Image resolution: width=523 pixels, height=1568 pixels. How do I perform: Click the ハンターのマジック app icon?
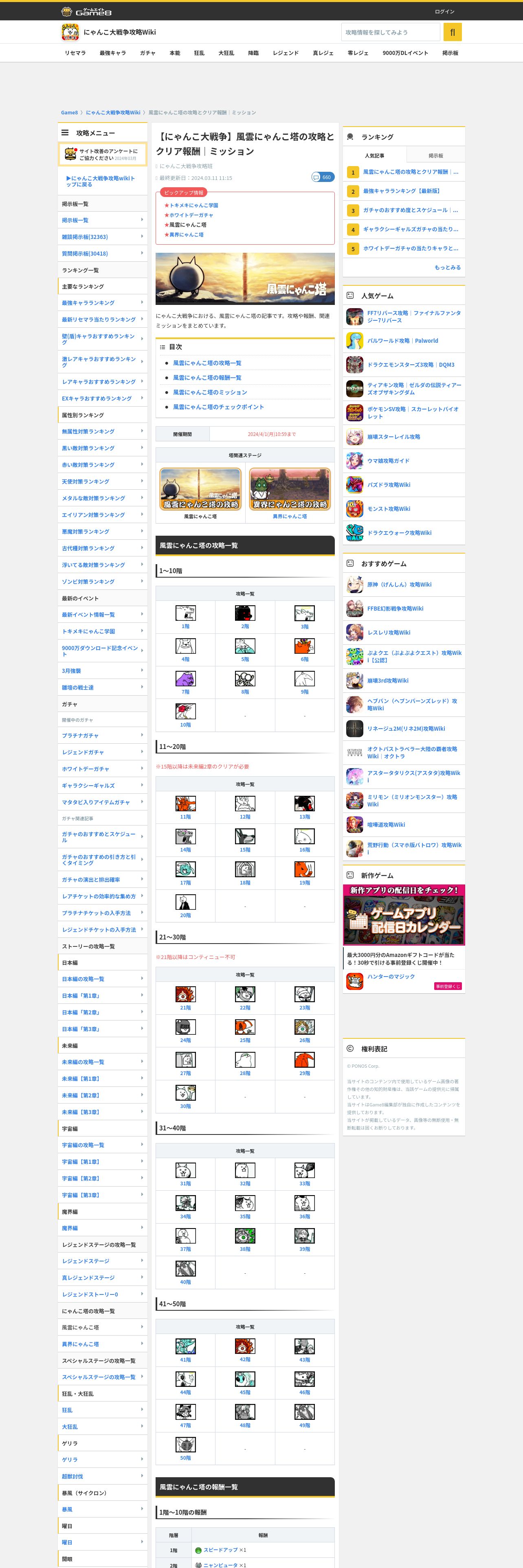[x=354, y=981]
